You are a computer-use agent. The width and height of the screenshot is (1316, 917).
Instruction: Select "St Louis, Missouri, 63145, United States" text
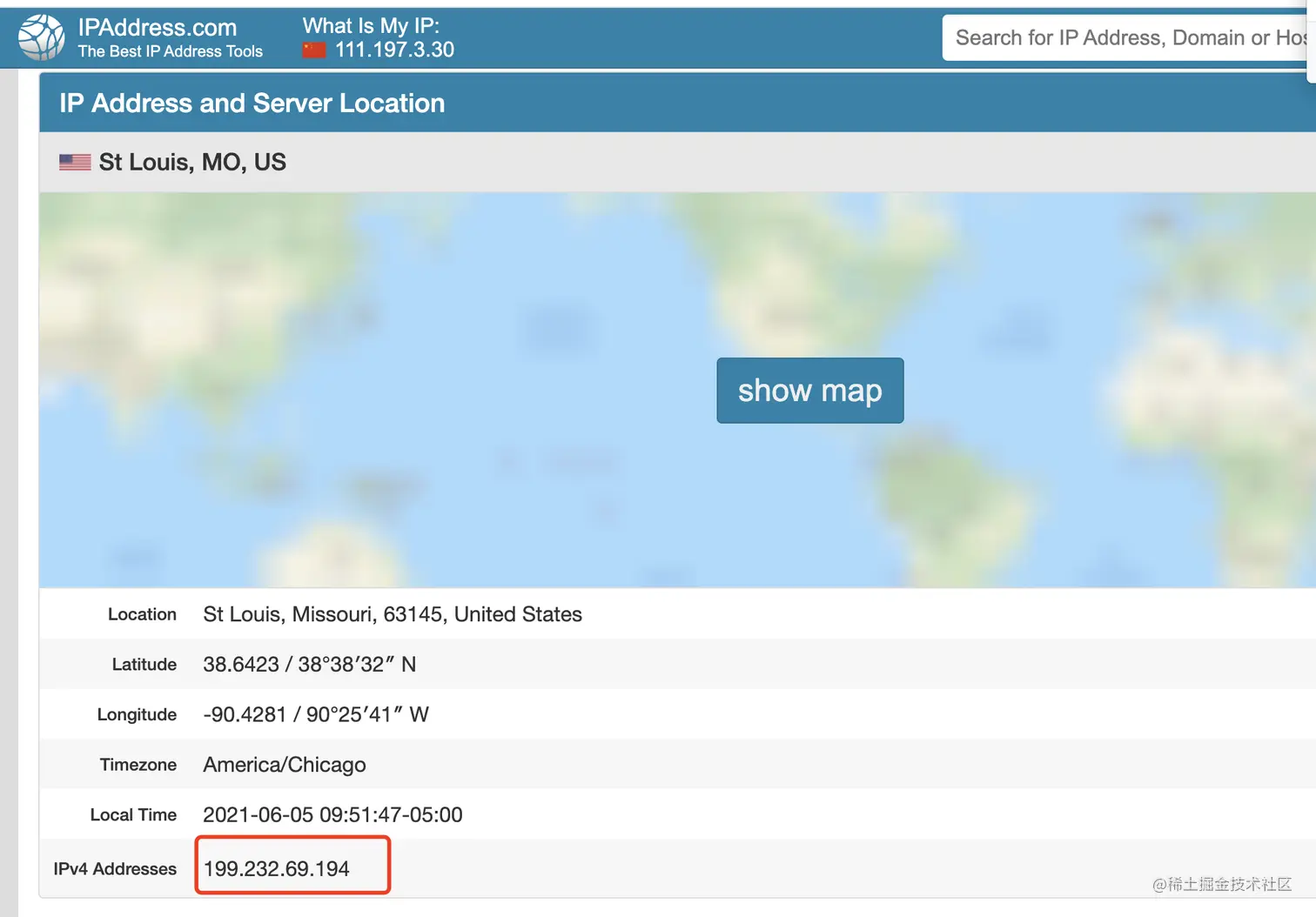coord(393,614)
